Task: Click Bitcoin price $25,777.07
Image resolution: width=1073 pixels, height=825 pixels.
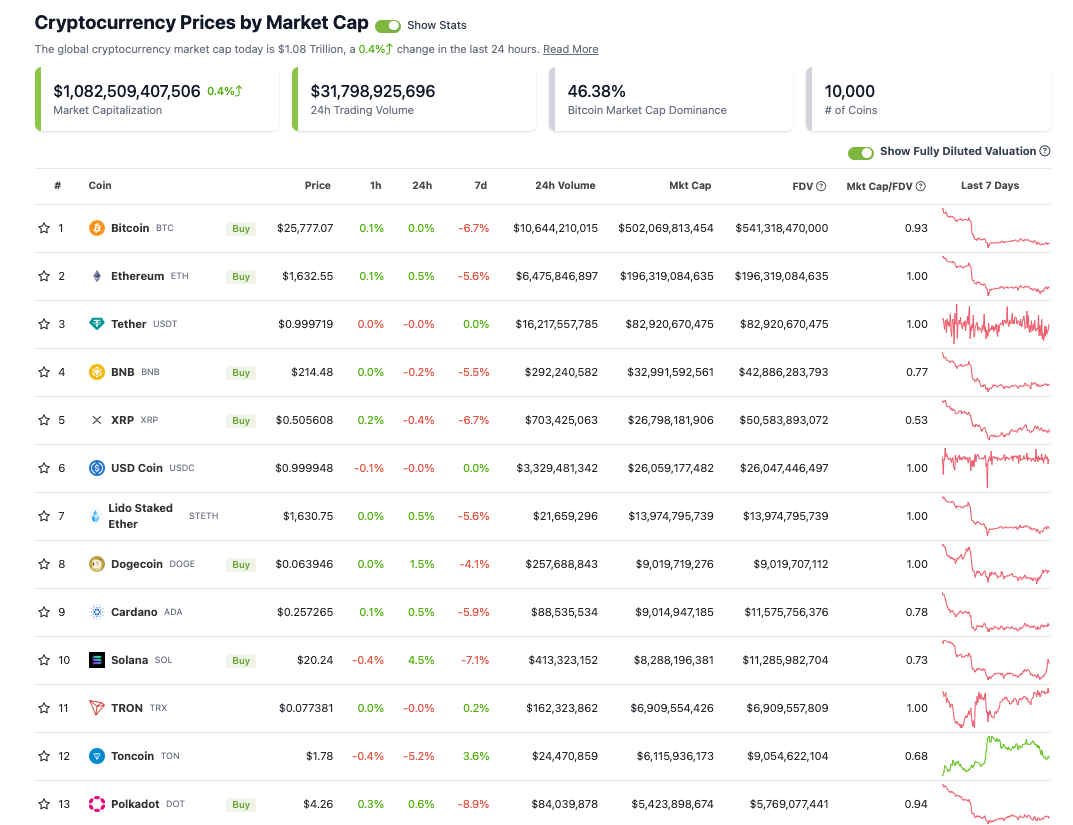Action: click(305, 228)
